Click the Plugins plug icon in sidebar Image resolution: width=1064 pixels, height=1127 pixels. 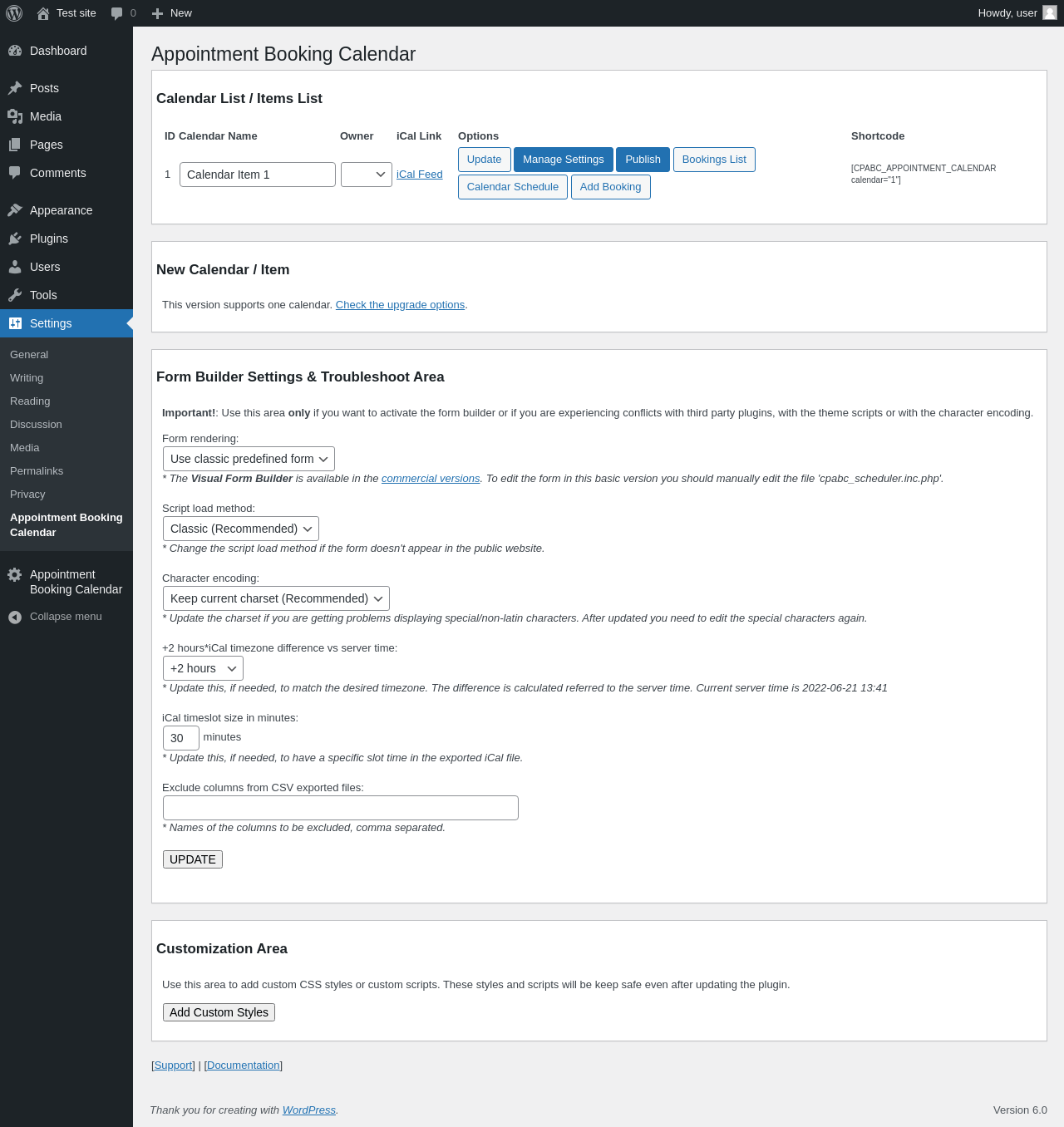[x=15, y=239]
